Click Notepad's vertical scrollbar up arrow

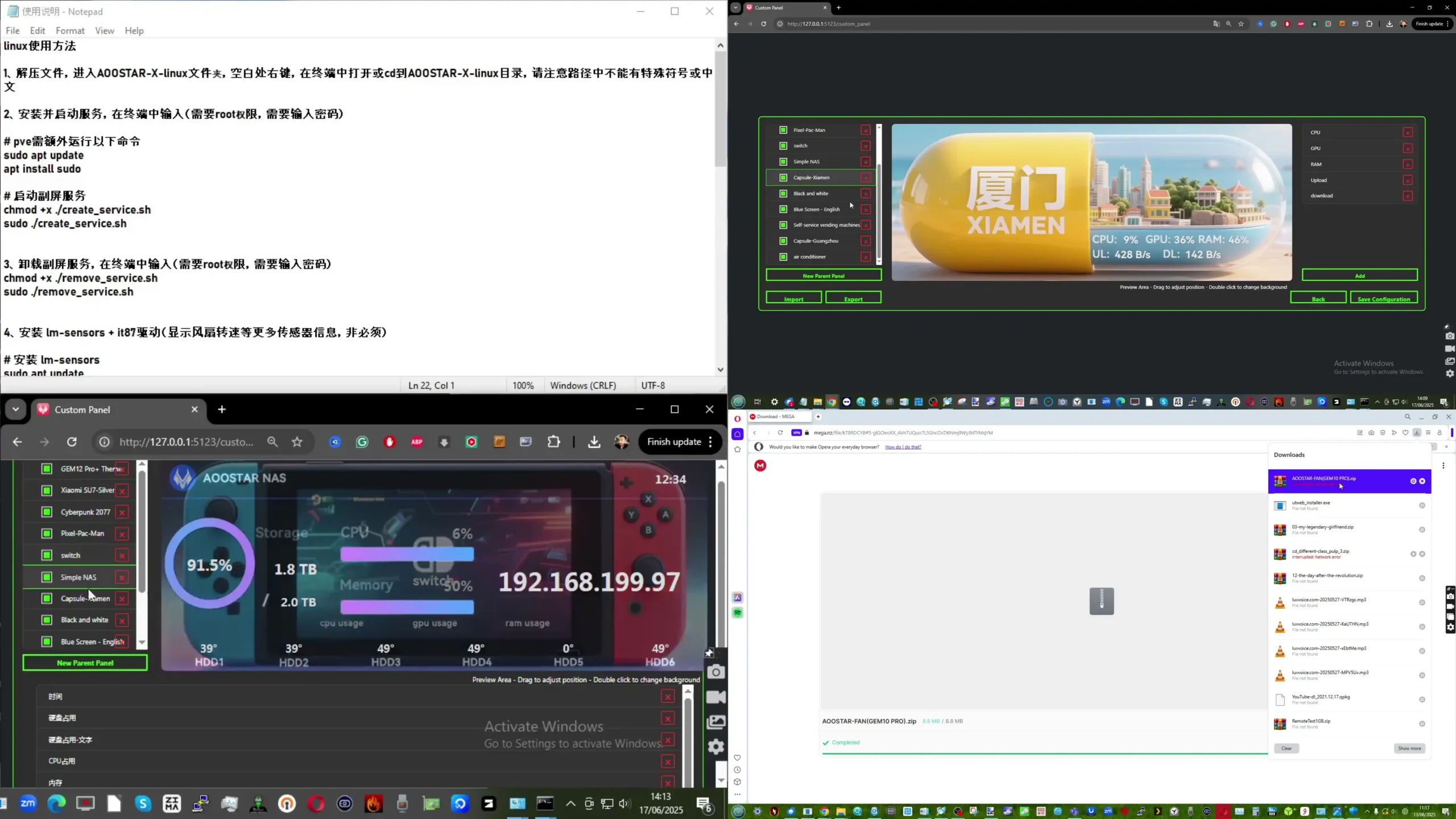[721, 45]
